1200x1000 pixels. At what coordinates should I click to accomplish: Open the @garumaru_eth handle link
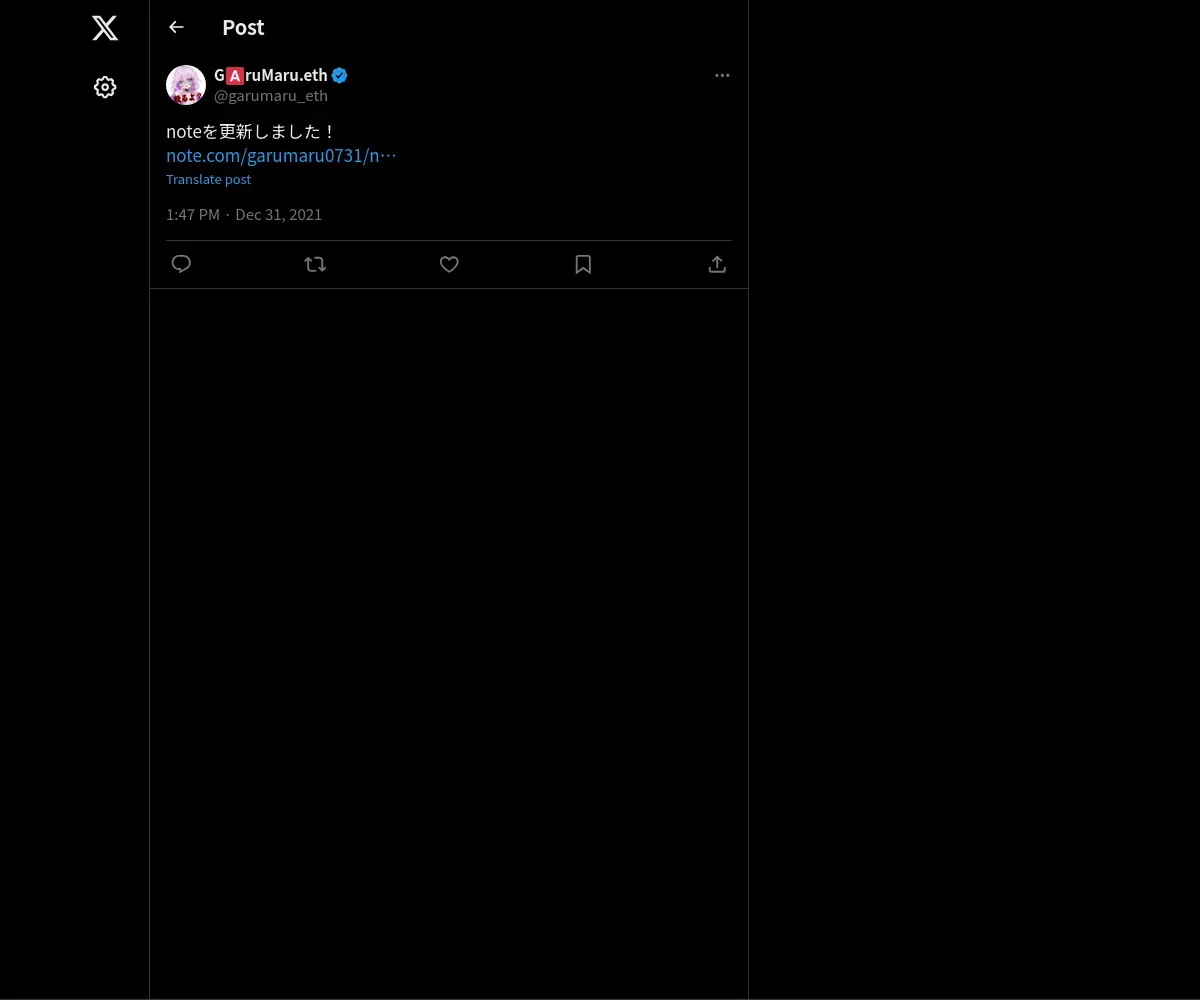(x=271, y=96)
